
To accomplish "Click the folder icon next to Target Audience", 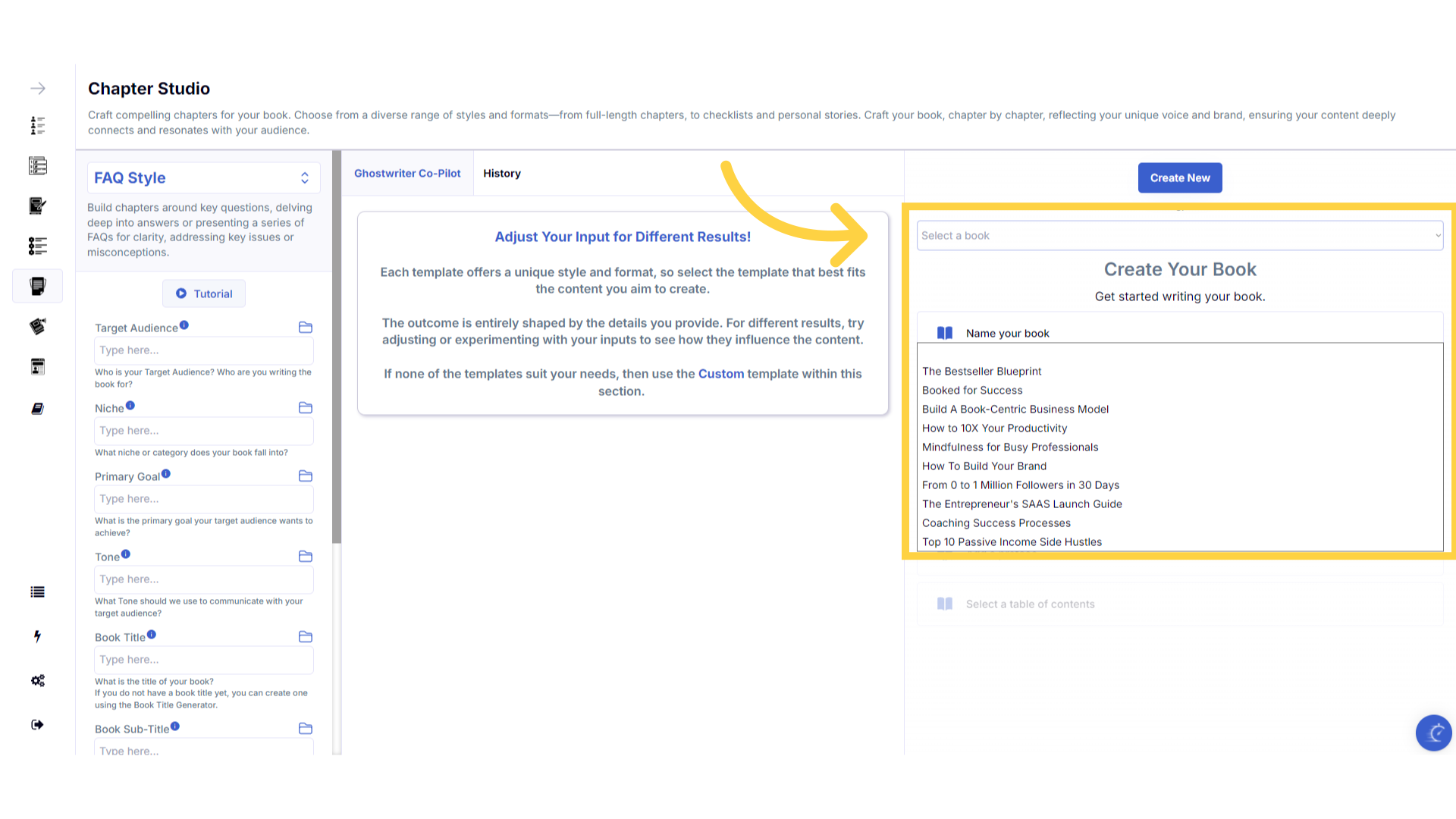I will [x=306, y=328].
